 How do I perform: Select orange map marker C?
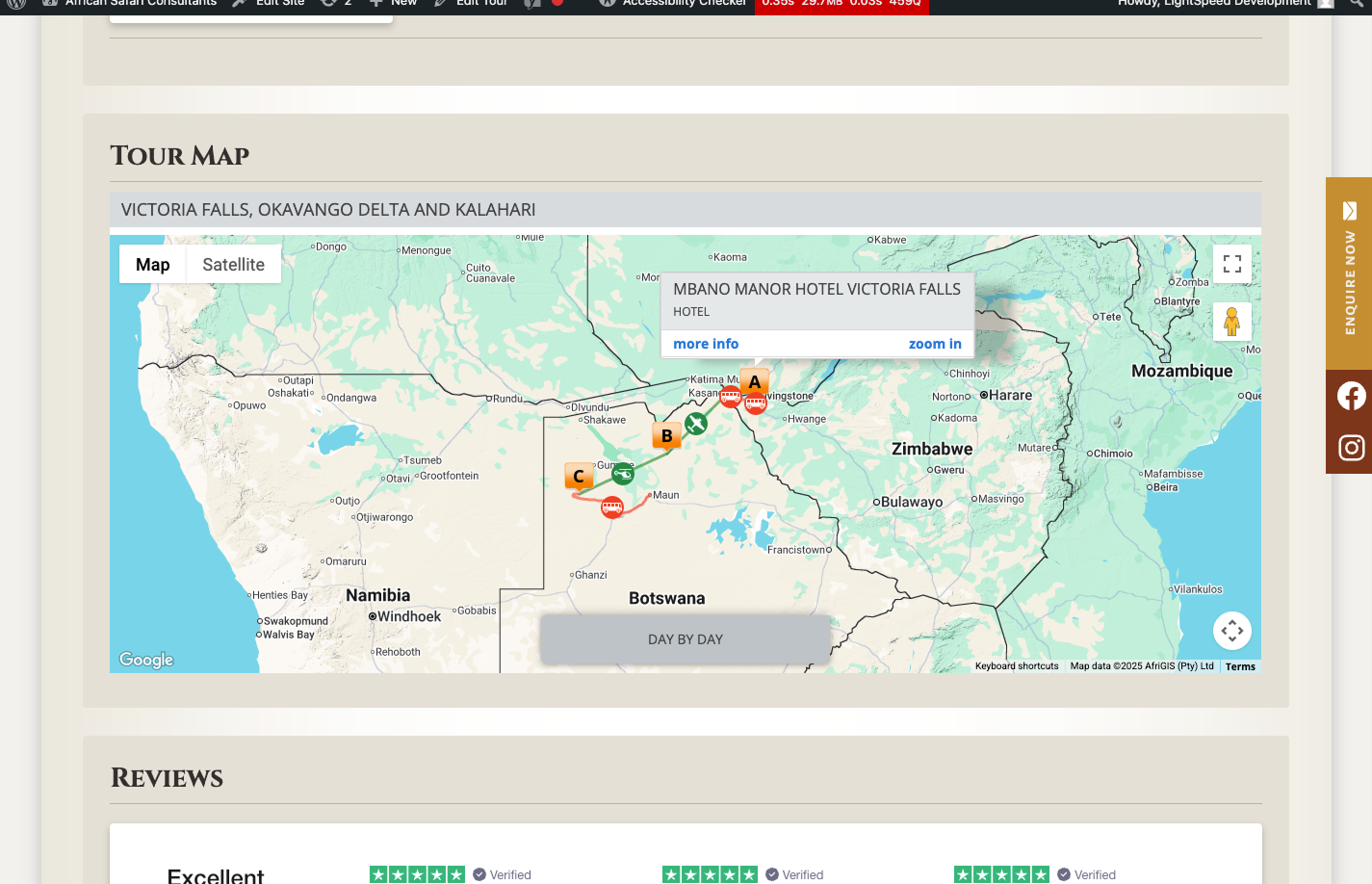coord(579,476)
